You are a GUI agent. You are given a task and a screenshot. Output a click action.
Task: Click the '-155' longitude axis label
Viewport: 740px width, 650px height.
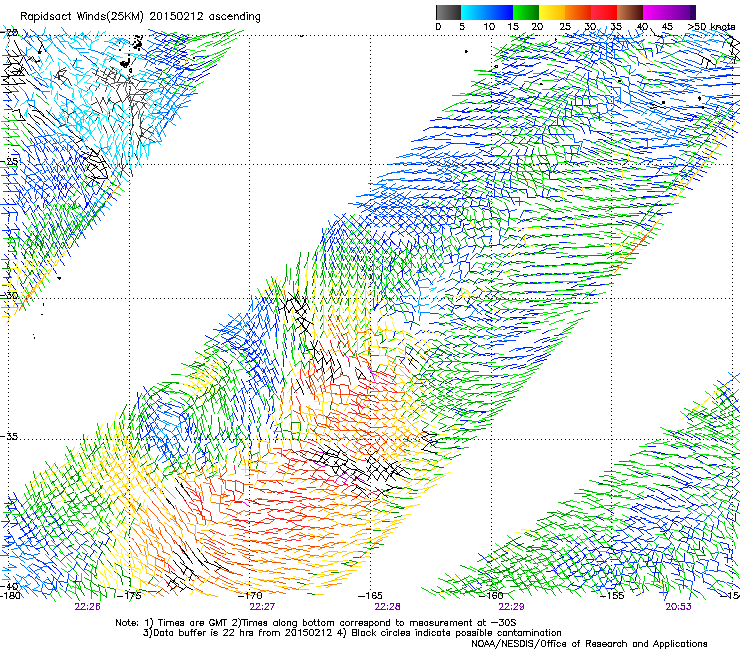pyautogui.click(x=612, y=595)
